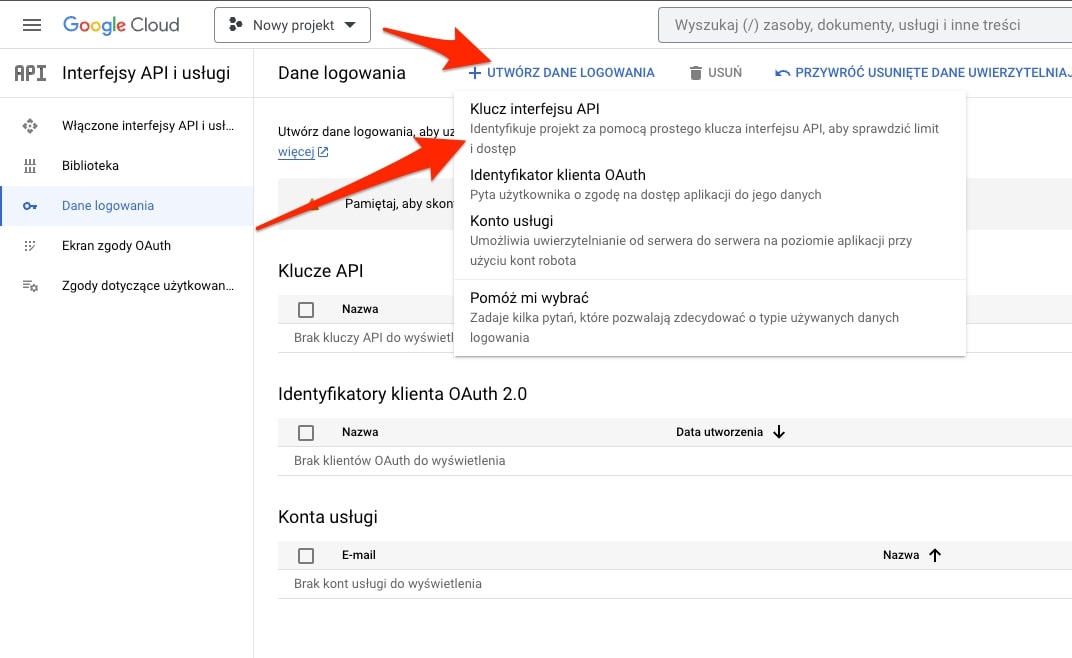The width and height of the screenshot is (1072, 658).
Task: Check the Nazwa checkbox under Klucze API
Action: (305, 310)
